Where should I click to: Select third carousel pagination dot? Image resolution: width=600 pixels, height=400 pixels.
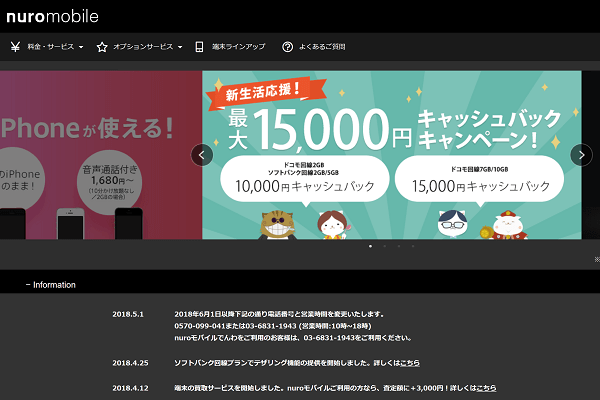(399, 246)
